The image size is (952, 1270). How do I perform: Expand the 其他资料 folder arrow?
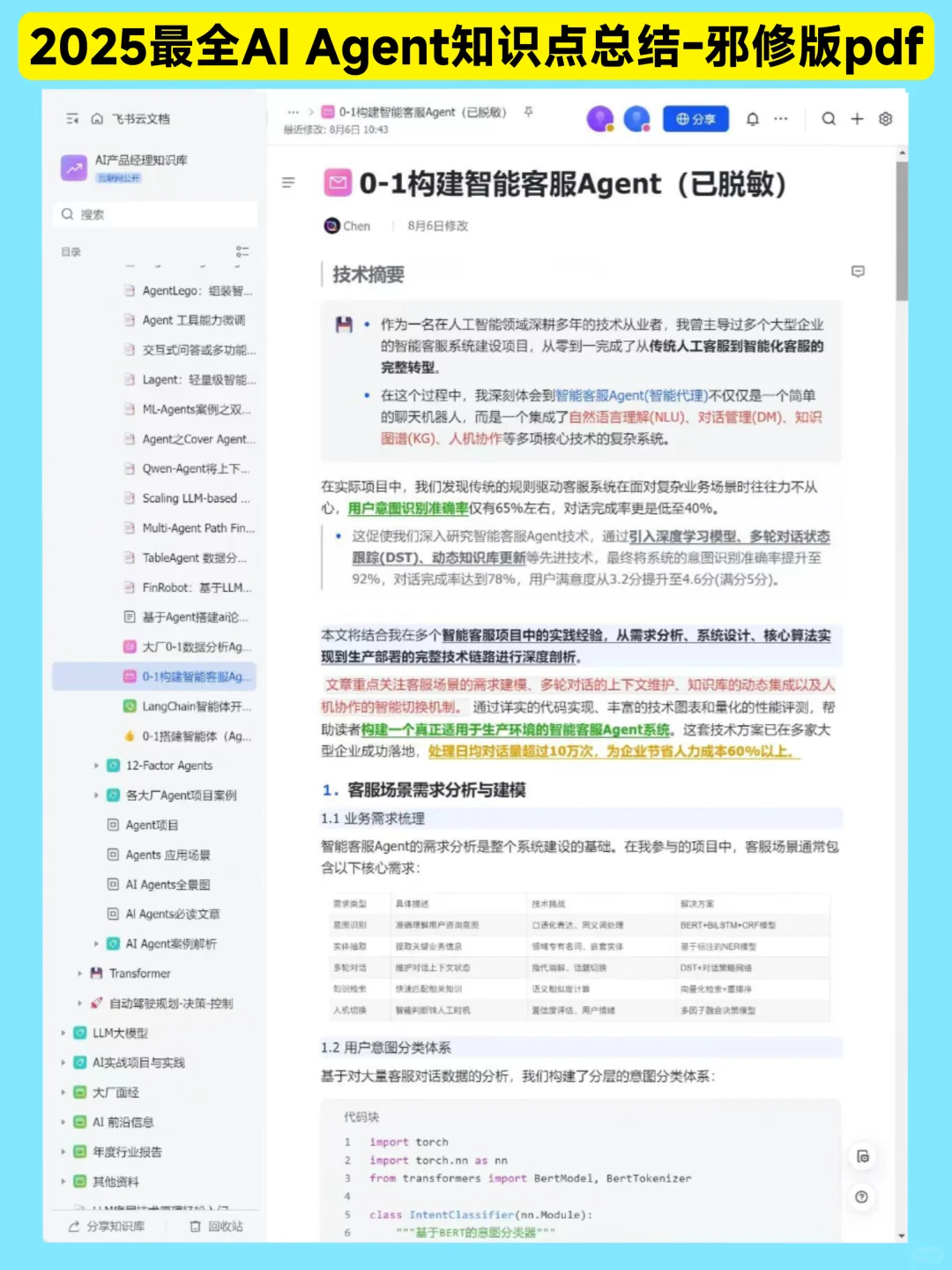pyautogui.click(x=63, y=1181)
